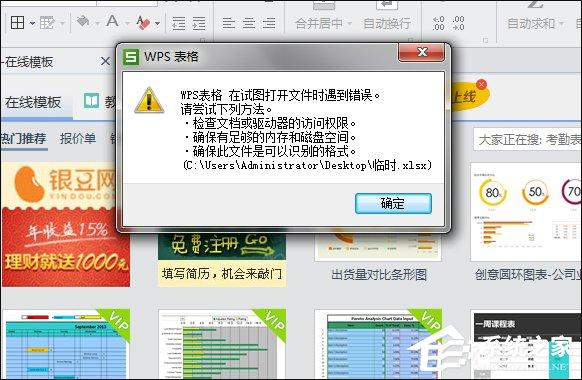Click the increase decimal places icon
The width and height of the screenshot is (582, 380).
438,23
